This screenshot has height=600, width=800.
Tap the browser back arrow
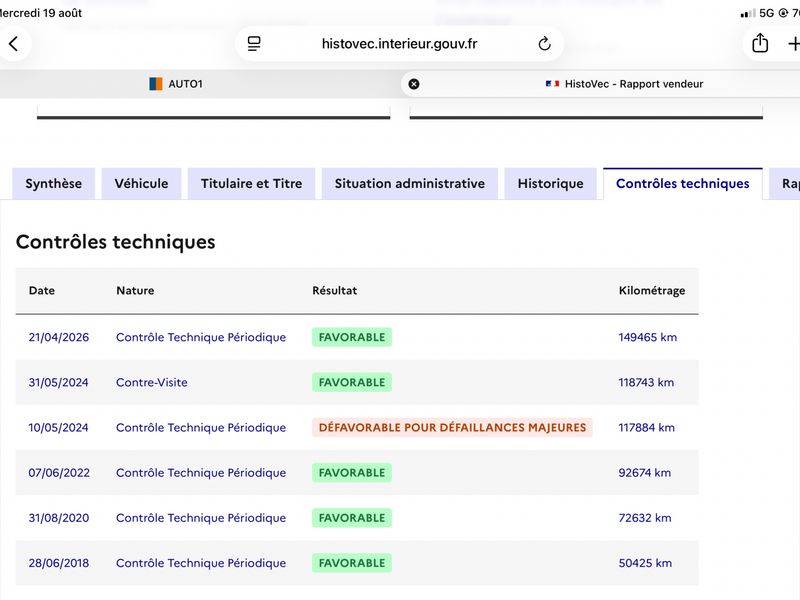[14, 44]
